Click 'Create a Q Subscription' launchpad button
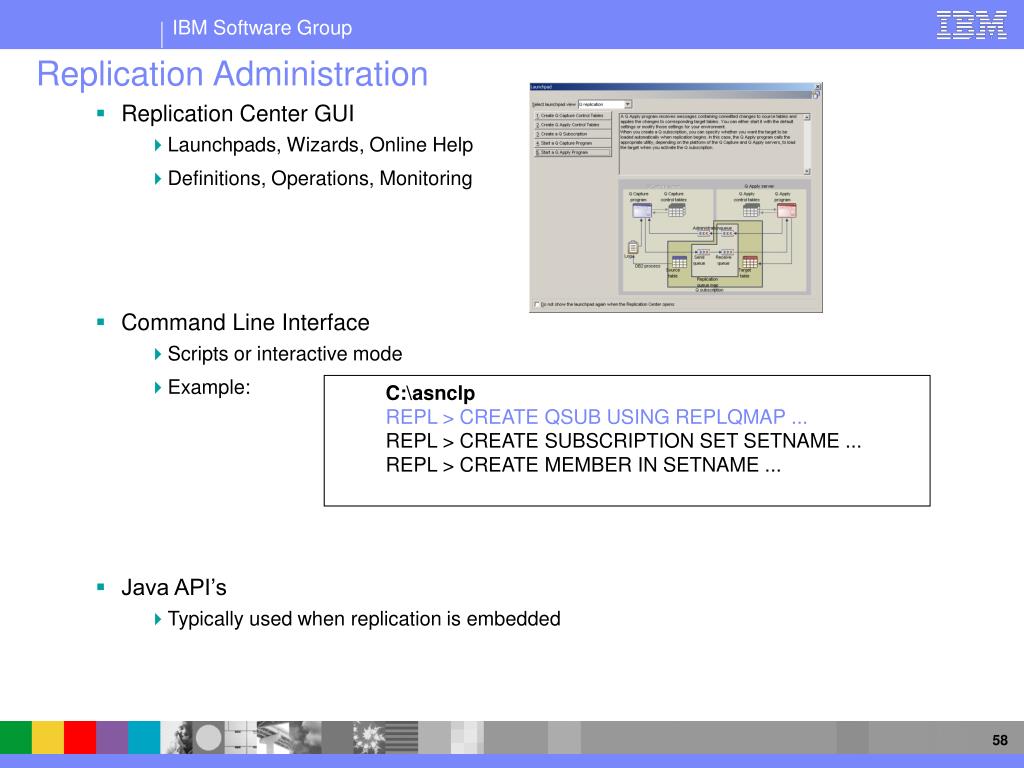Viewport: 1024px width, 768px height. (573, 134)
